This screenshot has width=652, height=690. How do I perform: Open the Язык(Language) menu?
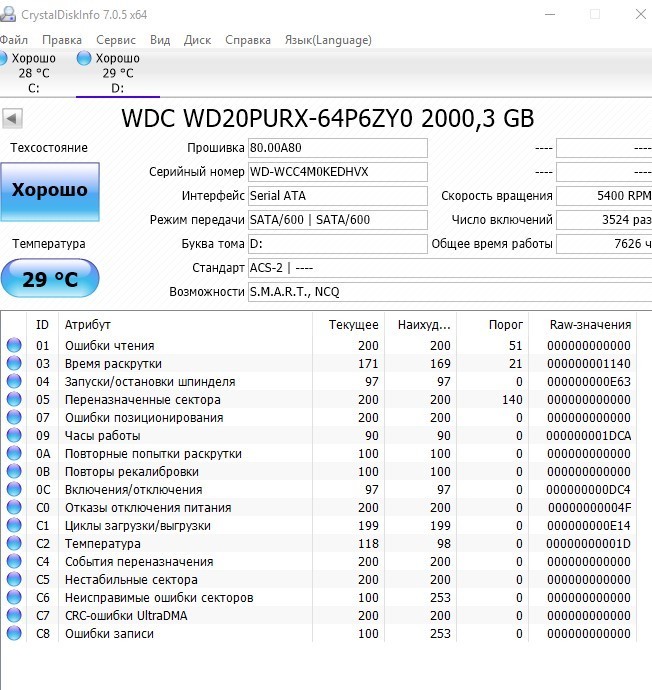click(x=328, y=40)
